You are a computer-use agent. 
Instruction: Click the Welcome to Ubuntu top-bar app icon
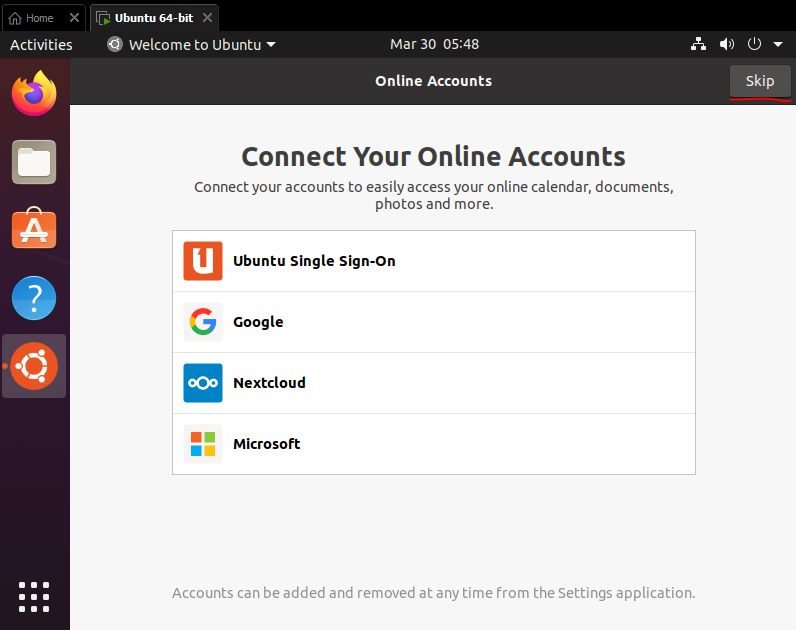(x=115, y=44)
